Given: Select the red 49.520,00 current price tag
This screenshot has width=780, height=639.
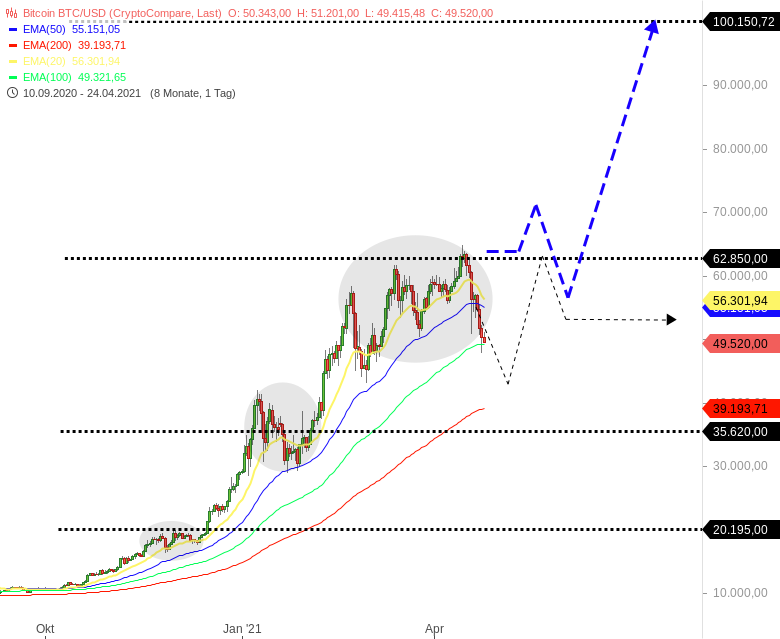Looking at the screenshot, I should coord(740,343).
